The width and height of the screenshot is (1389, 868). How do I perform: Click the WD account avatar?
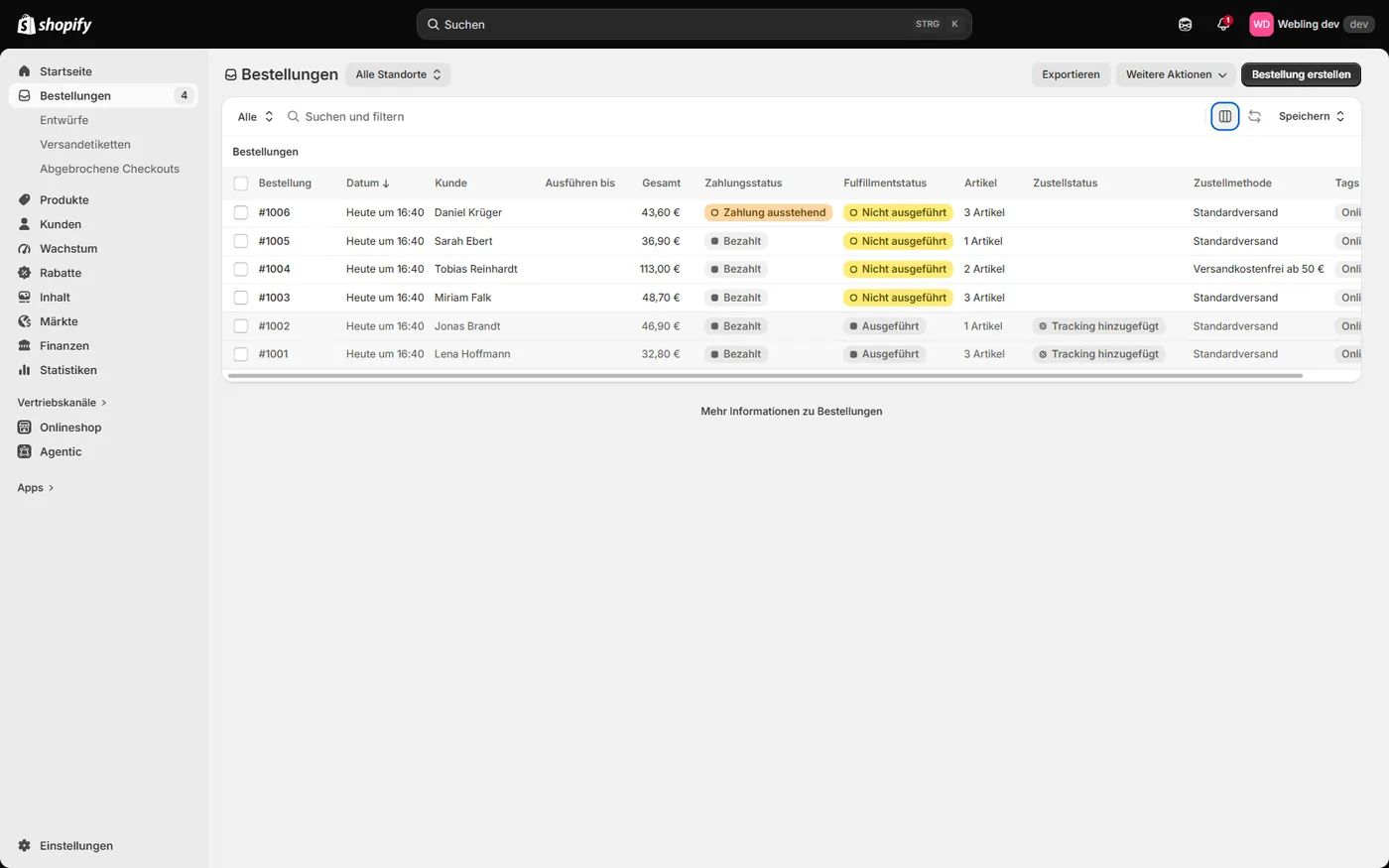(1261, 24)
